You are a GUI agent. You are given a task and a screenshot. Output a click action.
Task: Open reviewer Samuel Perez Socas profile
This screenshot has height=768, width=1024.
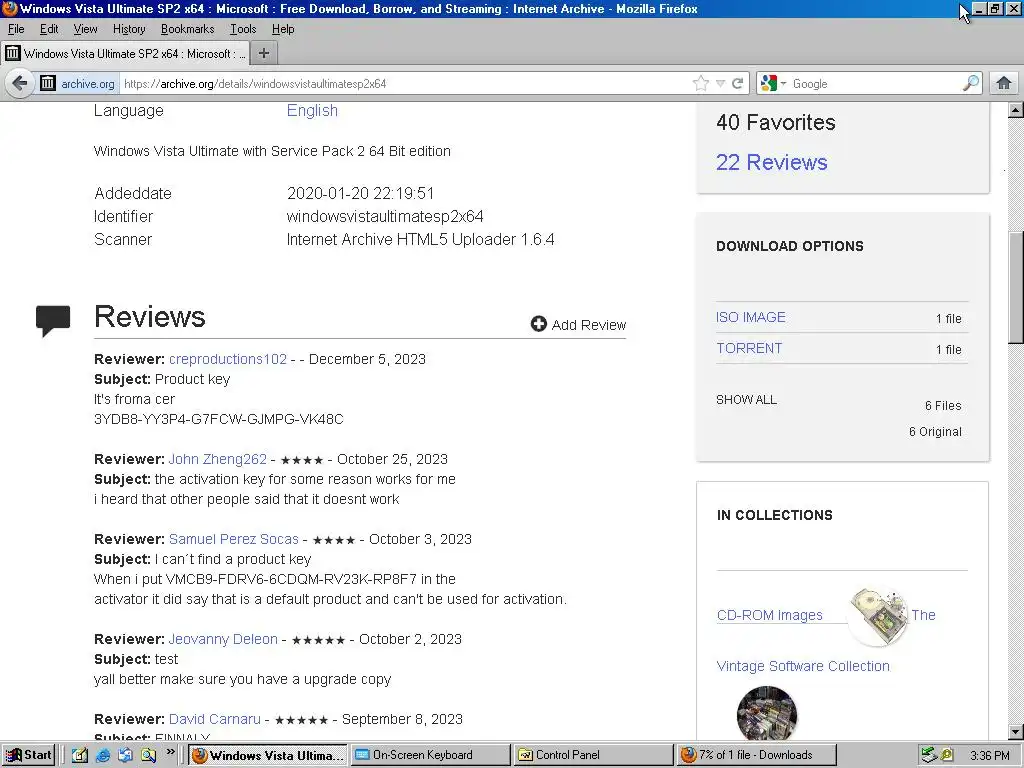(x=234, y=539)
